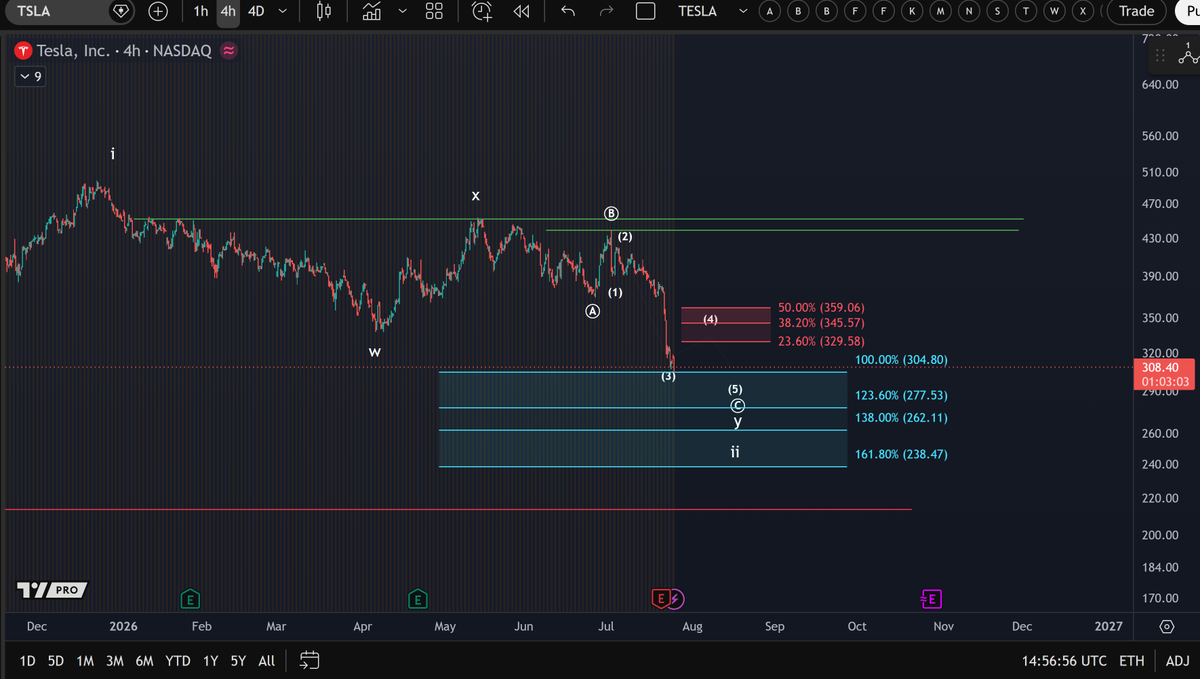1200x679 pixels.
Task: Select the All date range
Action: (x=267, y=660)
